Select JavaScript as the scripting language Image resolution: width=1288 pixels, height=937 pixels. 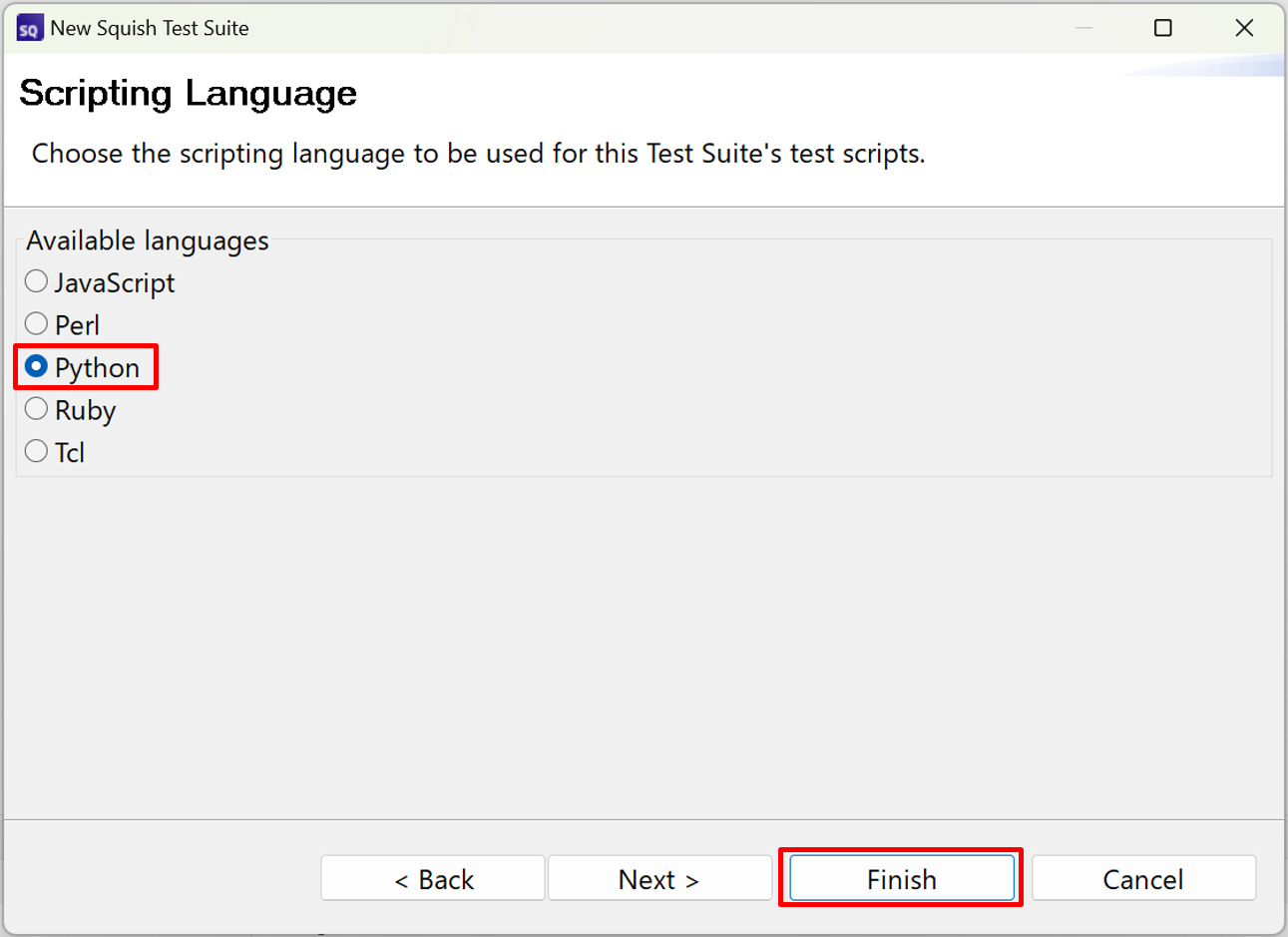[x=37, y=282]
